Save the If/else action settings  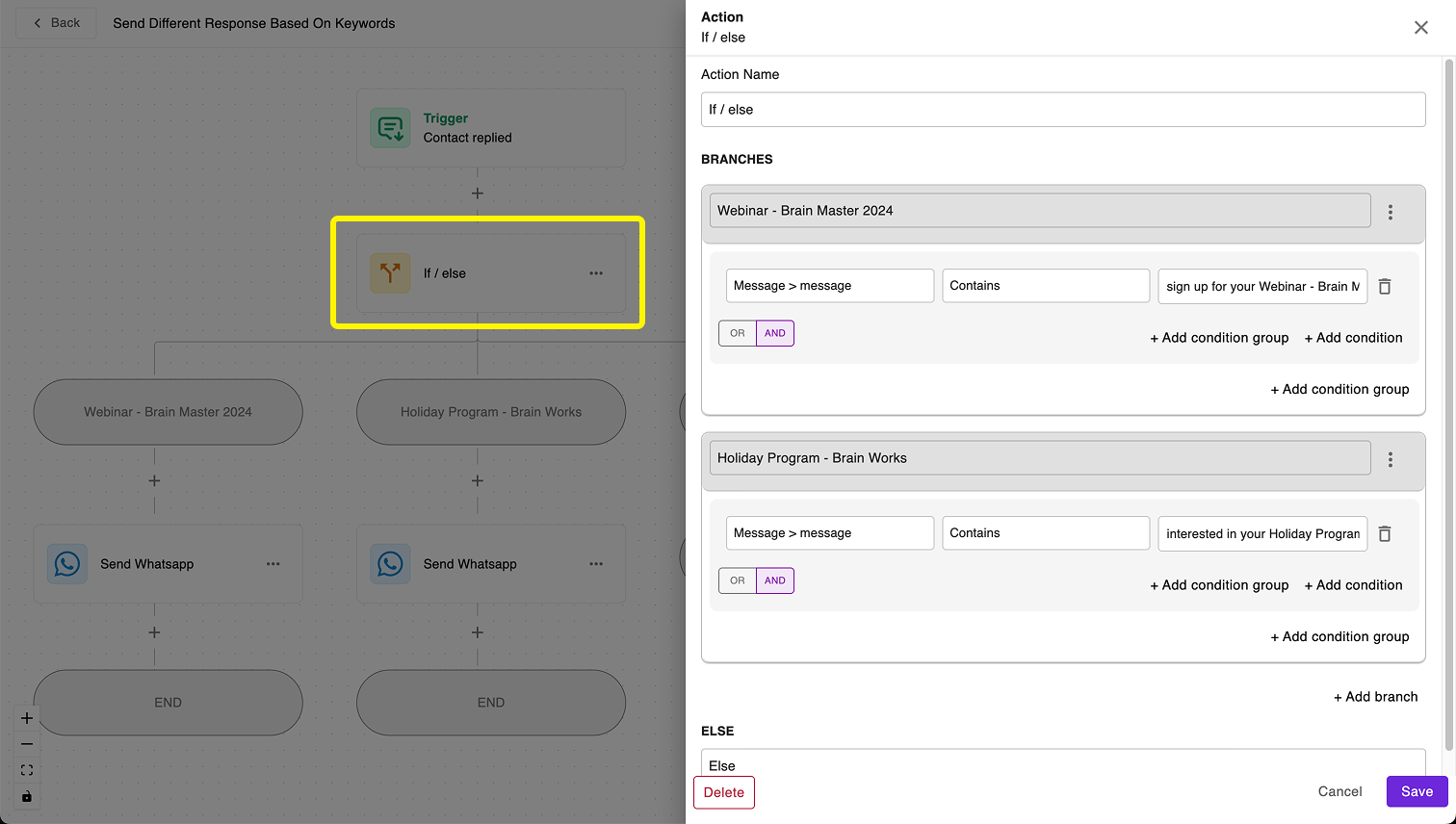pyautogui.click(x=1416, y=790)
